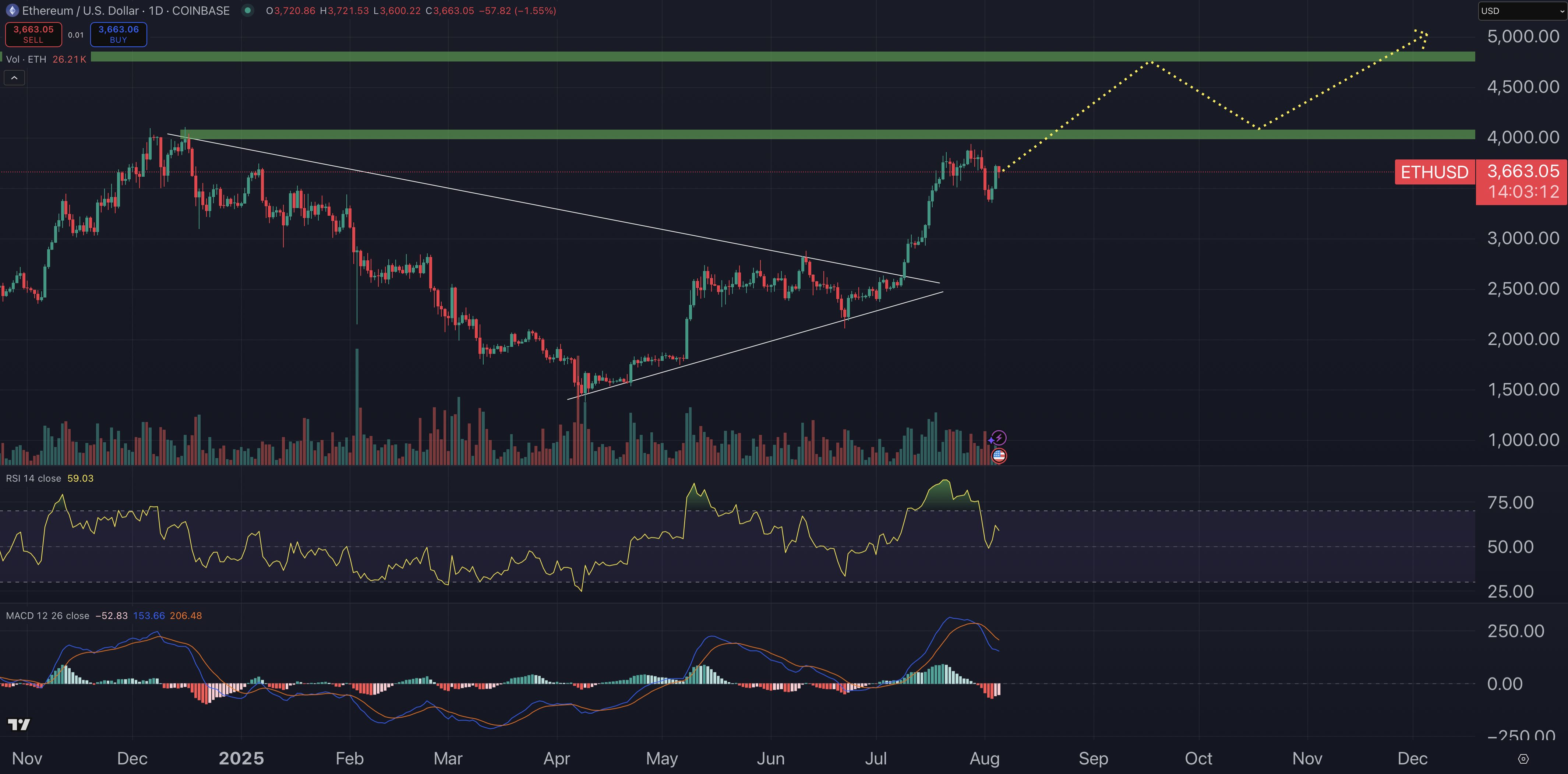The height and width of the screenshot is (774, 1568).
Task: Click the Aug label on time axis
Action: click(984, 759)
